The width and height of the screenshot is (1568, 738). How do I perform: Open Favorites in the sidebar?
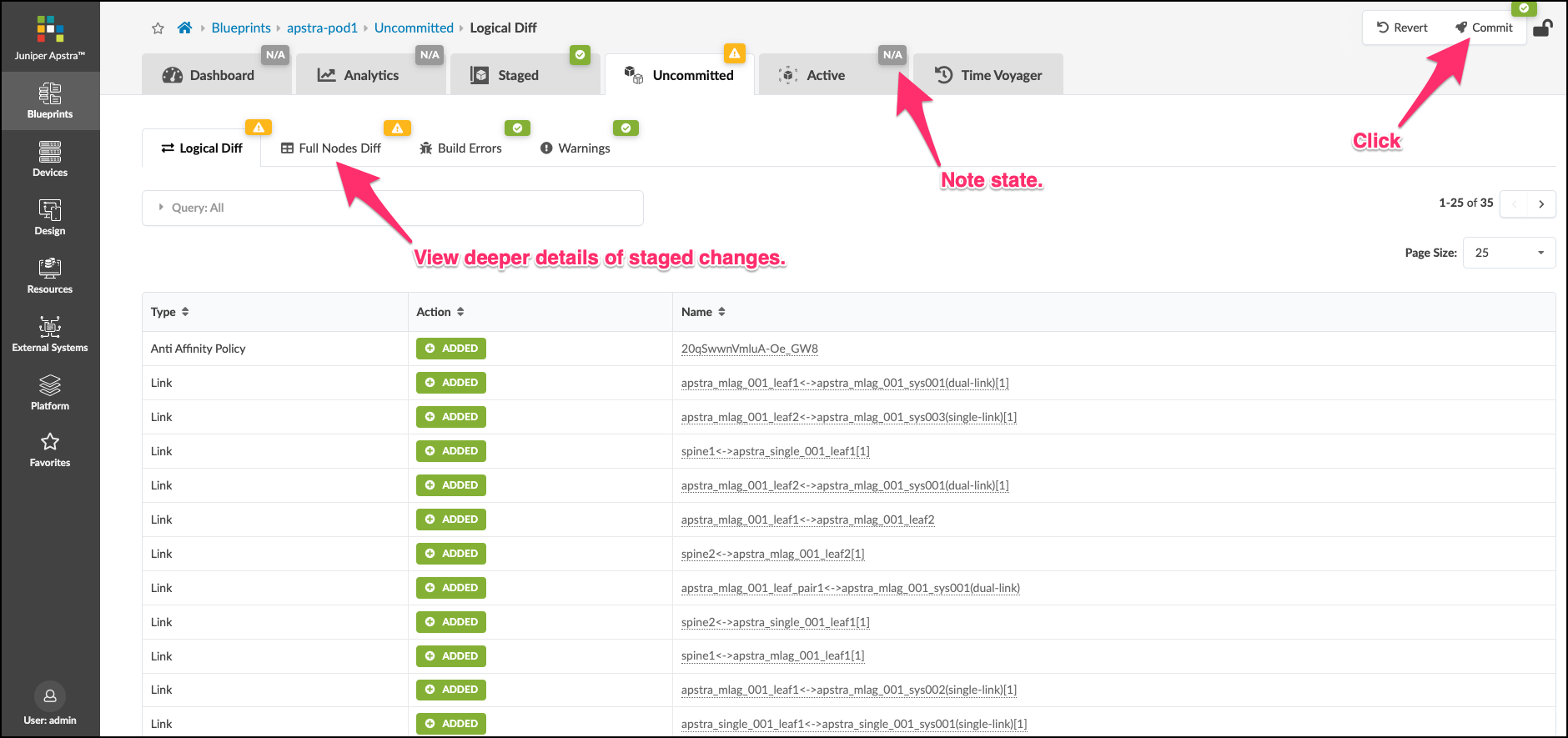(x=50, y=450)
